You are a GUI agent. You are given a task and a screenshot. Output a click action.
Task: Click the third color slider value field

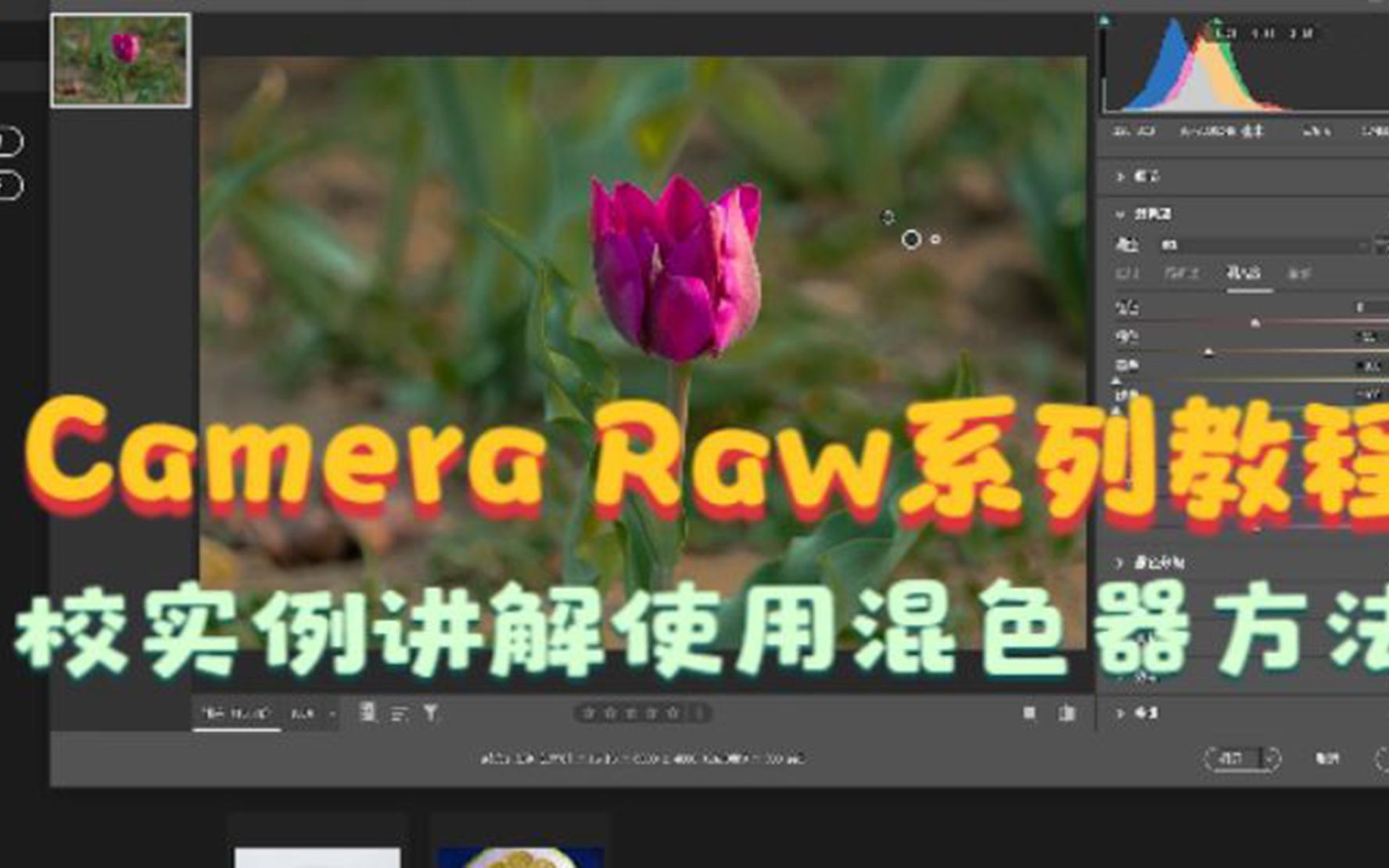tap(1370, 366)
